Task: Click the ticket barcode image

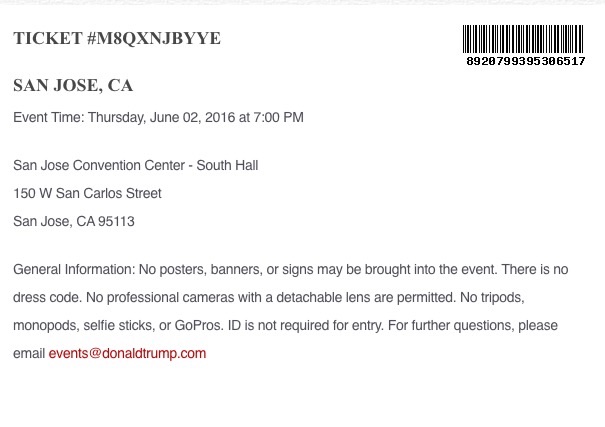Action: 523,39
